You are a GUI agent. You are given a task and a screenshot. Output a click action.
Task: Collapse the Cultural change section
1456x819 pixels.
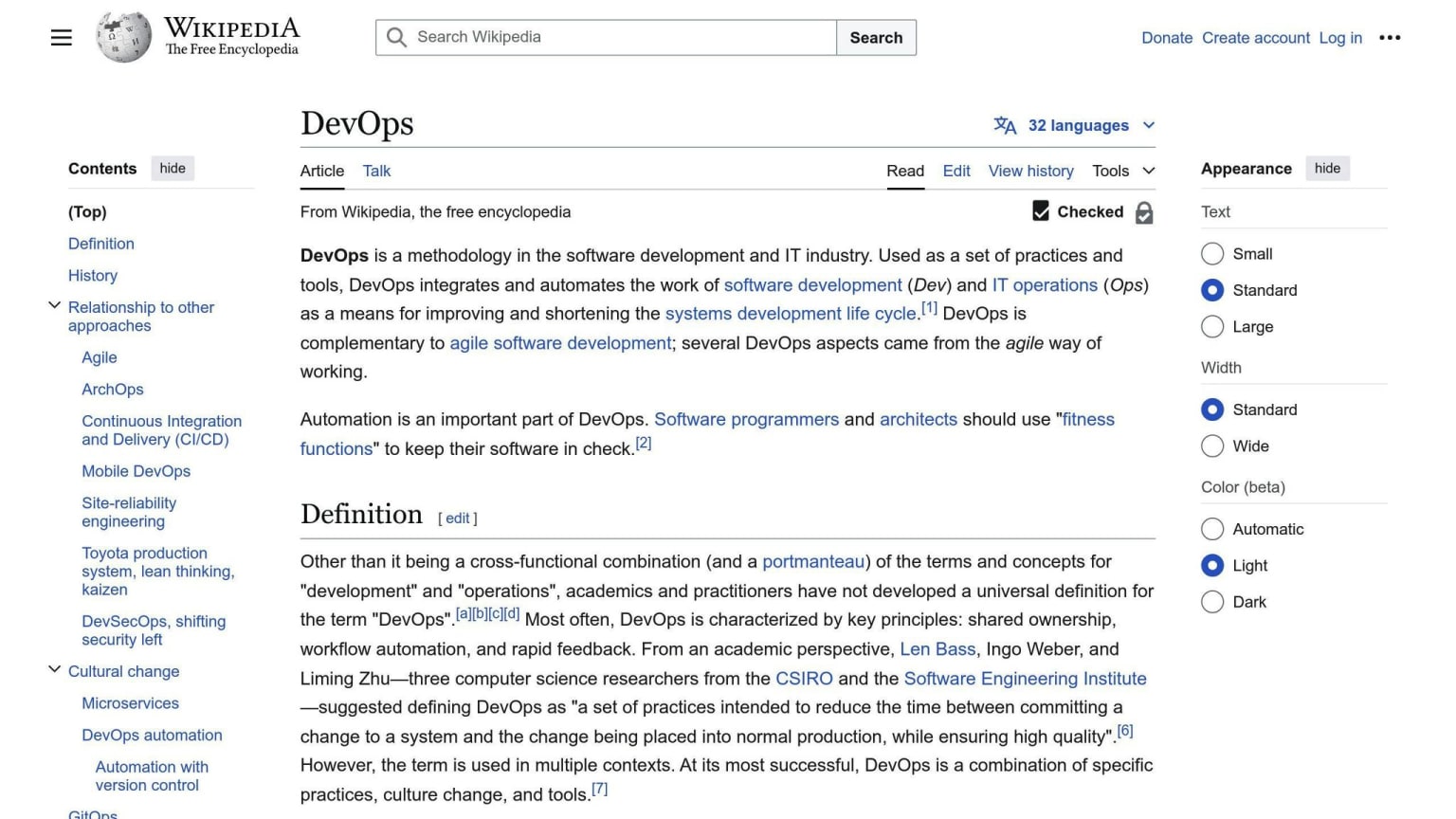click(x=54, y=669)
